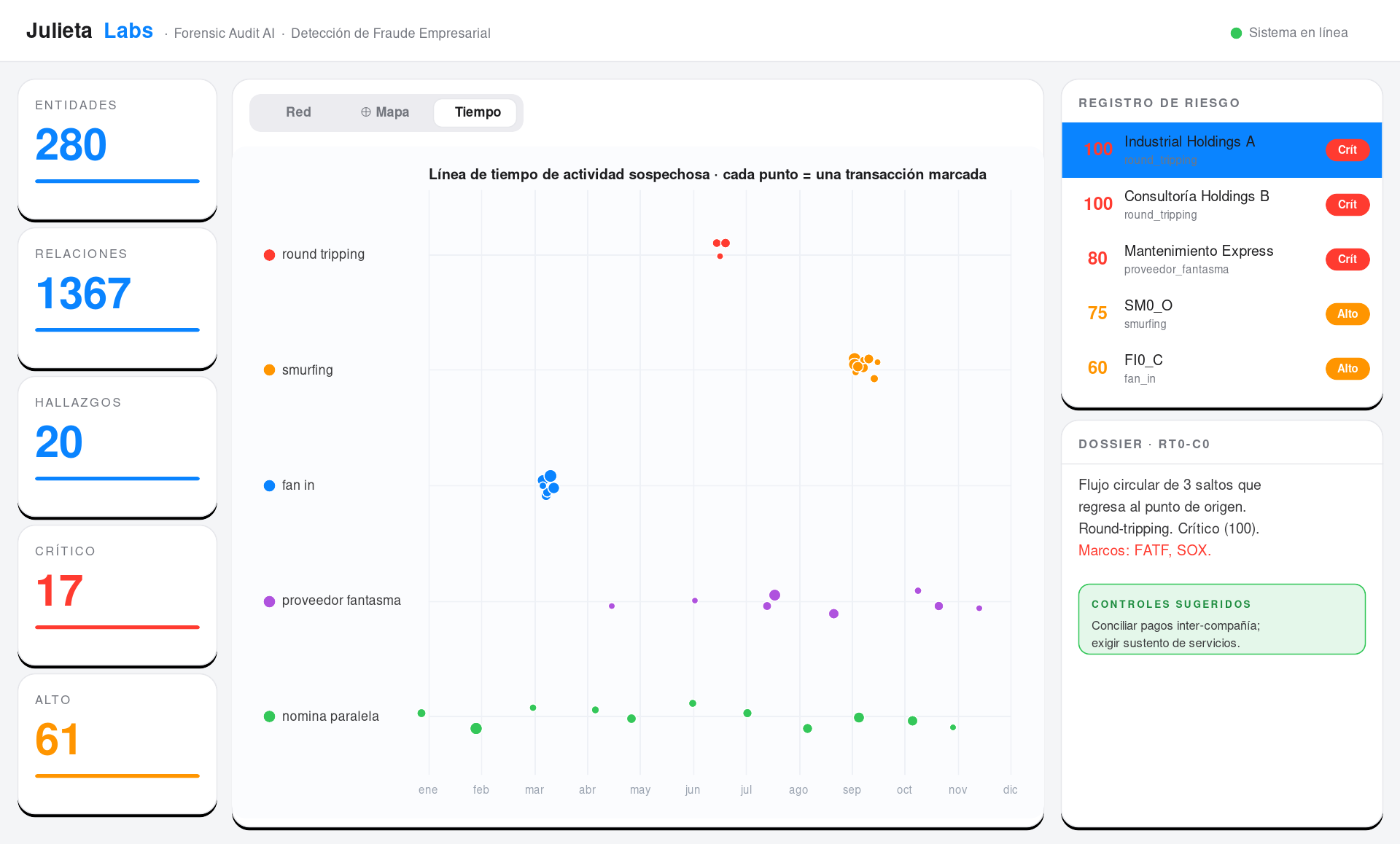The width and height of the screenshot is (1400, 844).
Task: Click the Relaciones 1367 stat card
Action: (x=117, y=298)
